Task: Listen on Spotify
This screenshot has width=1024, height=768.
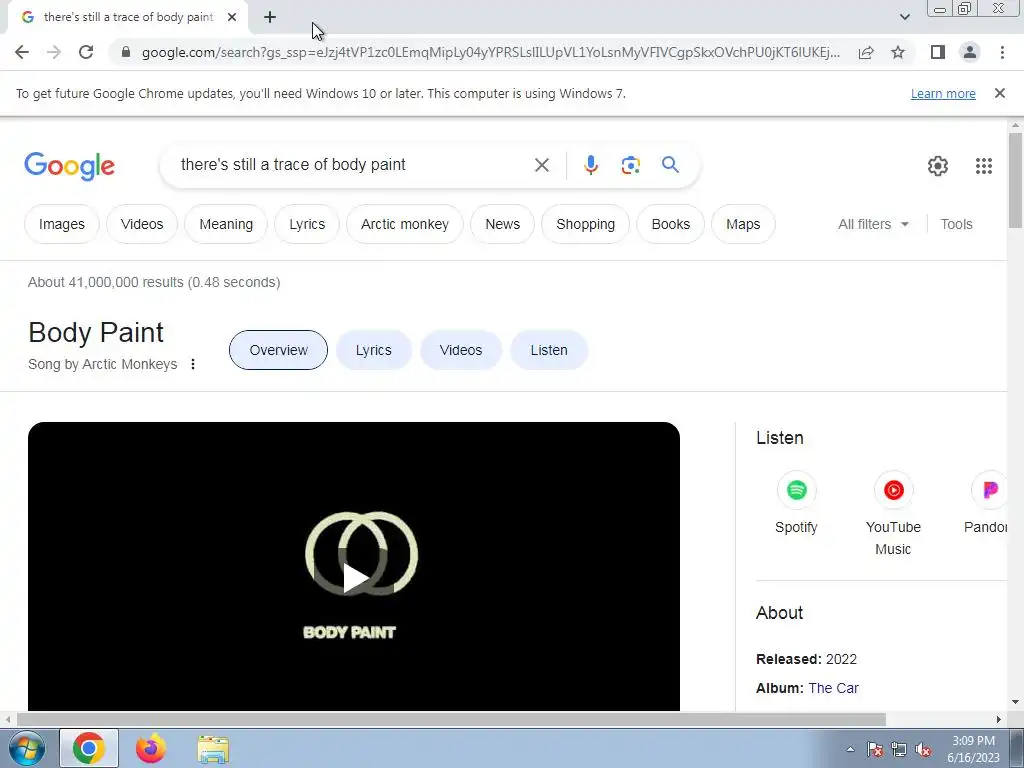Action: pyautogui.click(x=796, y=502)
